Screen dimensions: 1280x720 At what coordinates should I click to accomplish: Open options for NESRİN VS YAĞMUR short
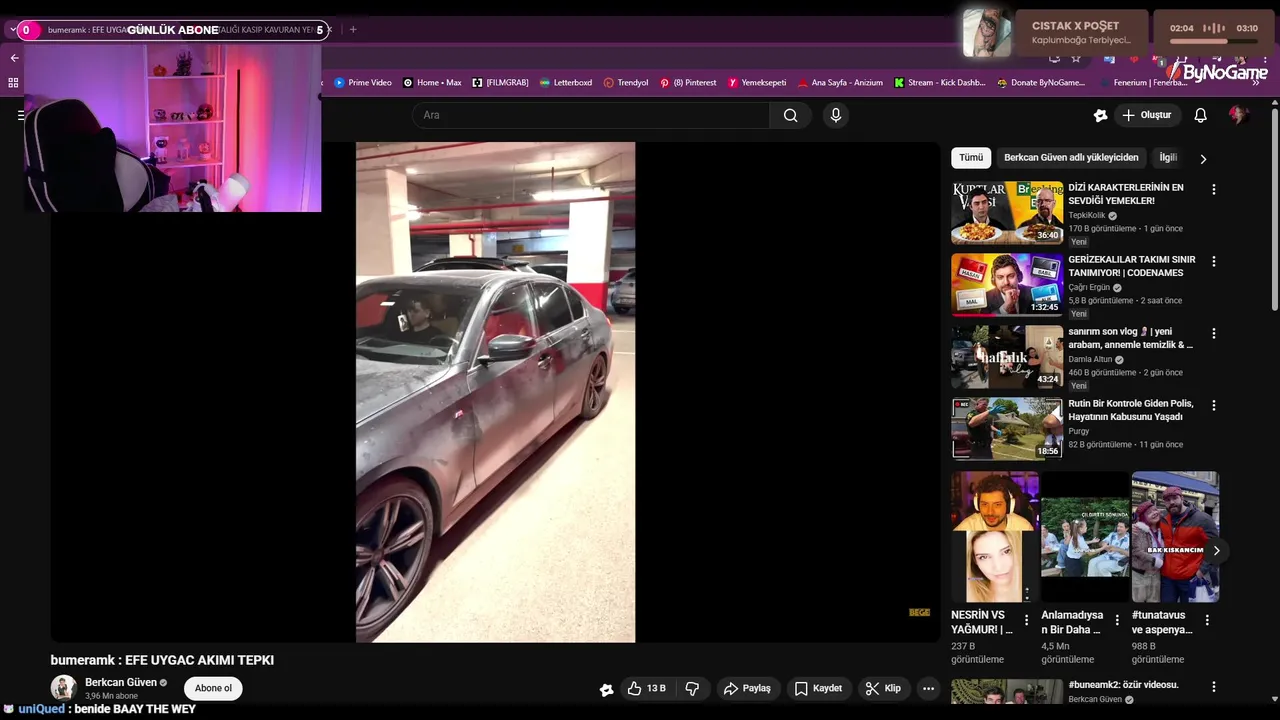(x=1026, y=620)
